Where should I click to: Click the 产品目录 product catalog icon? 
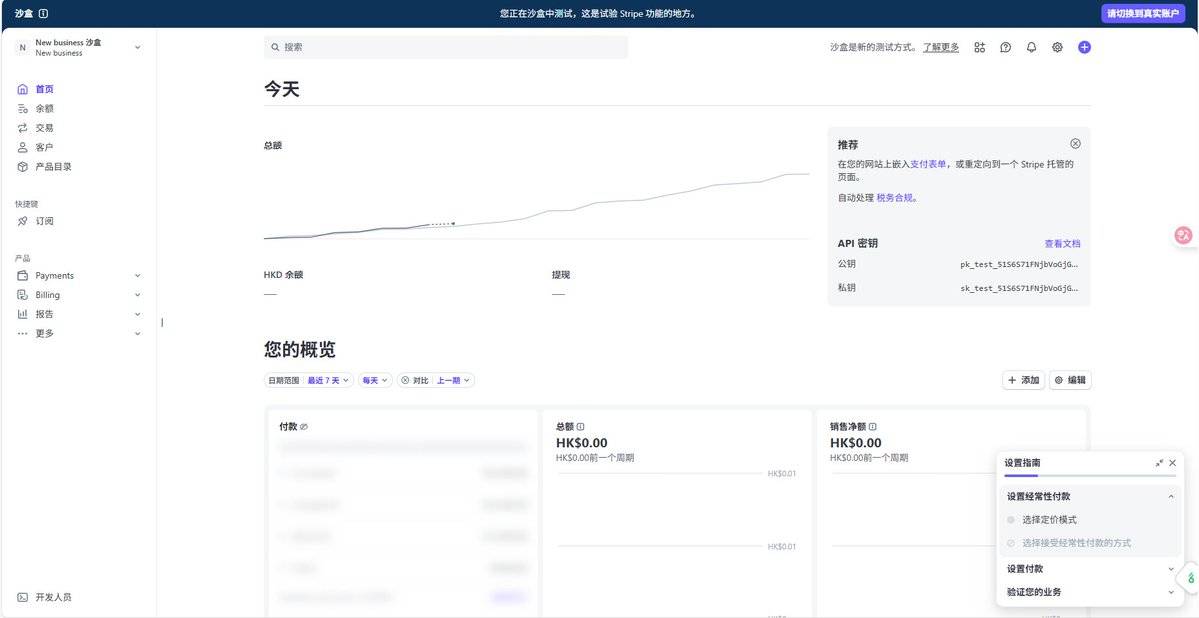[22, 167]
